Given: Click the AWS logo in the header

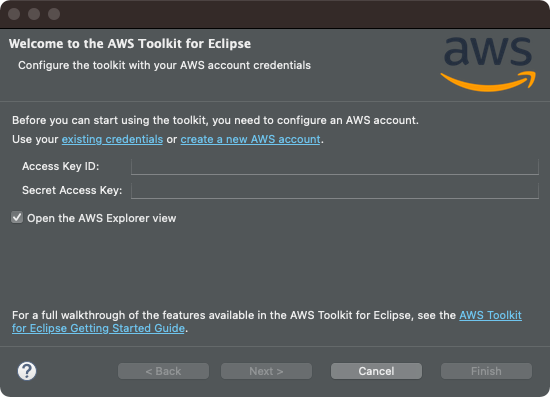Looking at the screenshot, I should point(488,64).
